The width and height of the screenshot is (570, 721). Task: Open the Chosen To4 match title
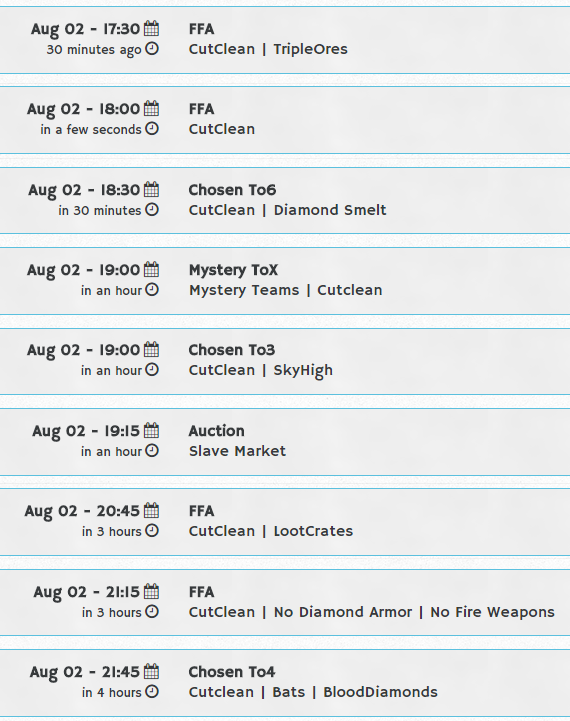point(232,671)
